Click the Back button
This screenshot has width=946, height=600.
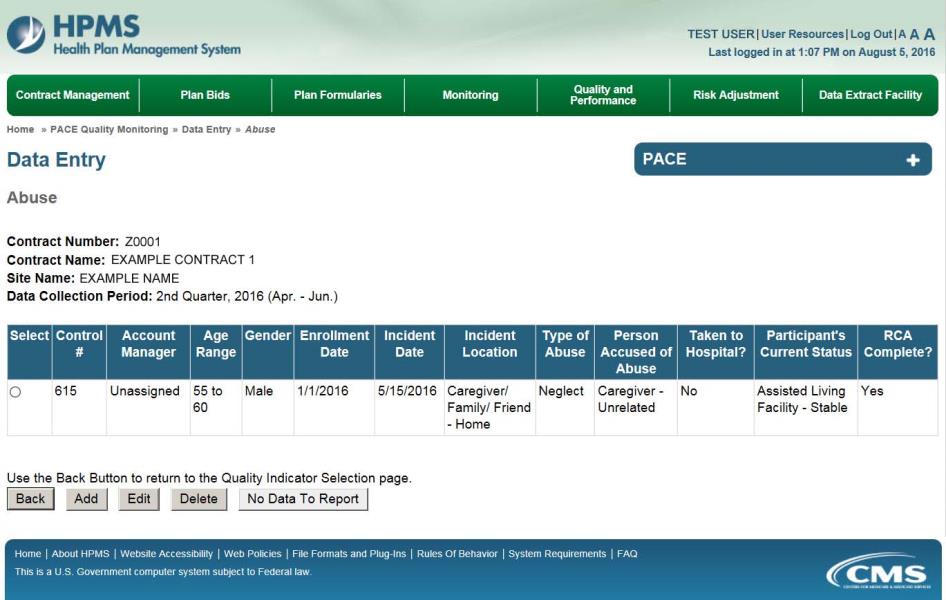(x=31, y=499)
